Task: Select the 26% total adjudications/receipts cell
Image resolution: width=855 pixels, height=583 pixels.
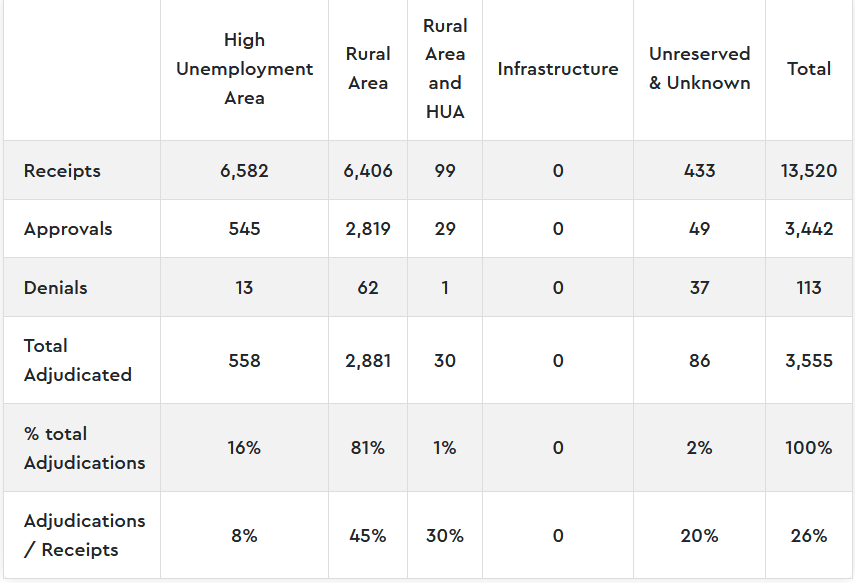Action: (x=809, y=535)
